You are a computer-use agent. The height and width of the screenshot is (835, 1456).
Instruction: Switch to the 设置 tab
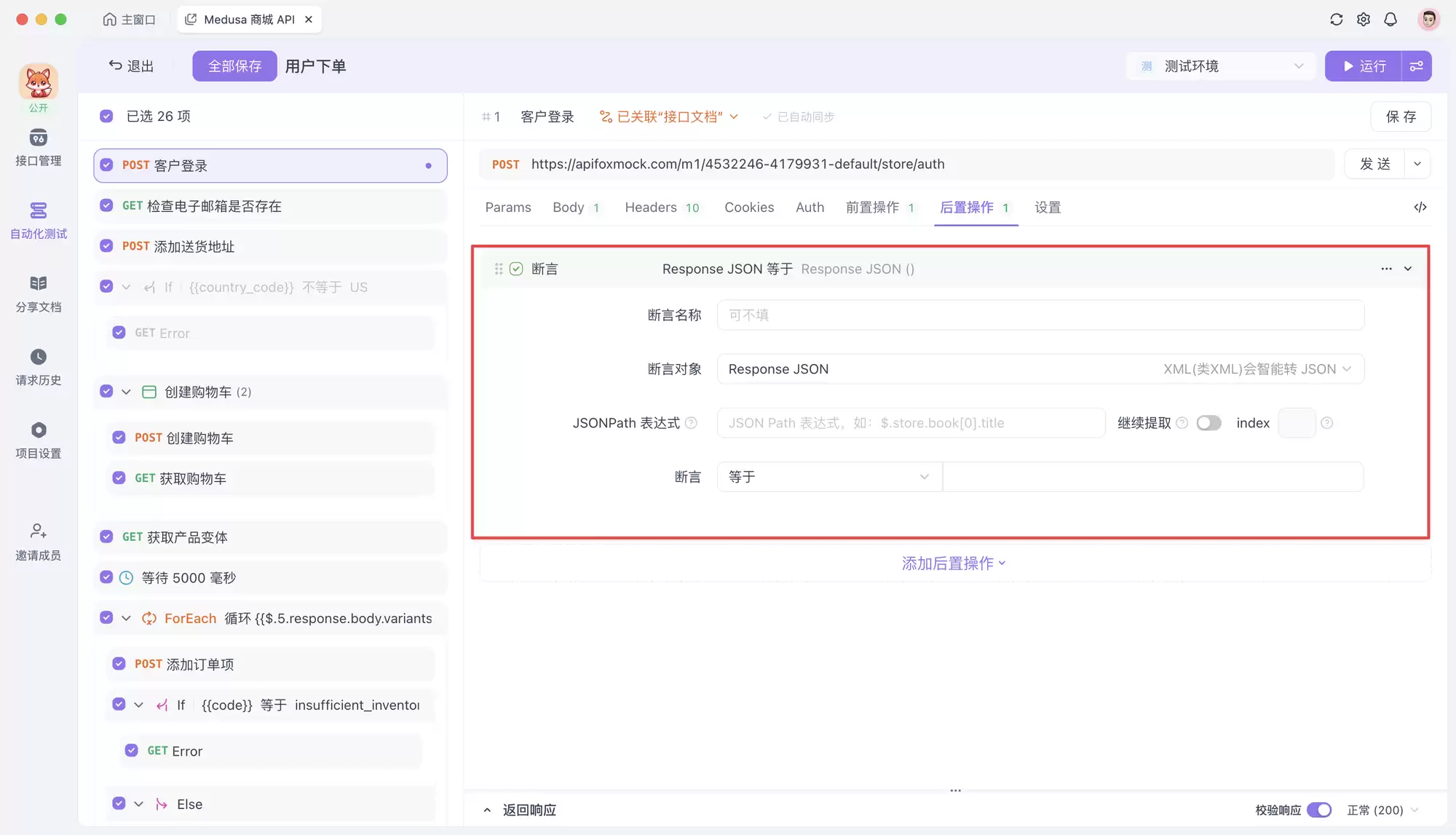[1048, 207]
